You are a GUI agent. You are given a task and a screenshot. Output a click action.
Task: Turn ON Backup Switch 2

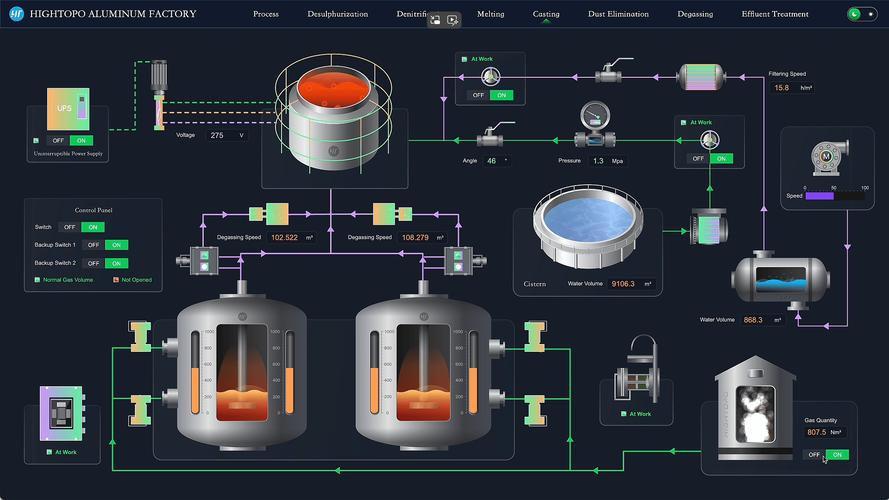[116, 263]
